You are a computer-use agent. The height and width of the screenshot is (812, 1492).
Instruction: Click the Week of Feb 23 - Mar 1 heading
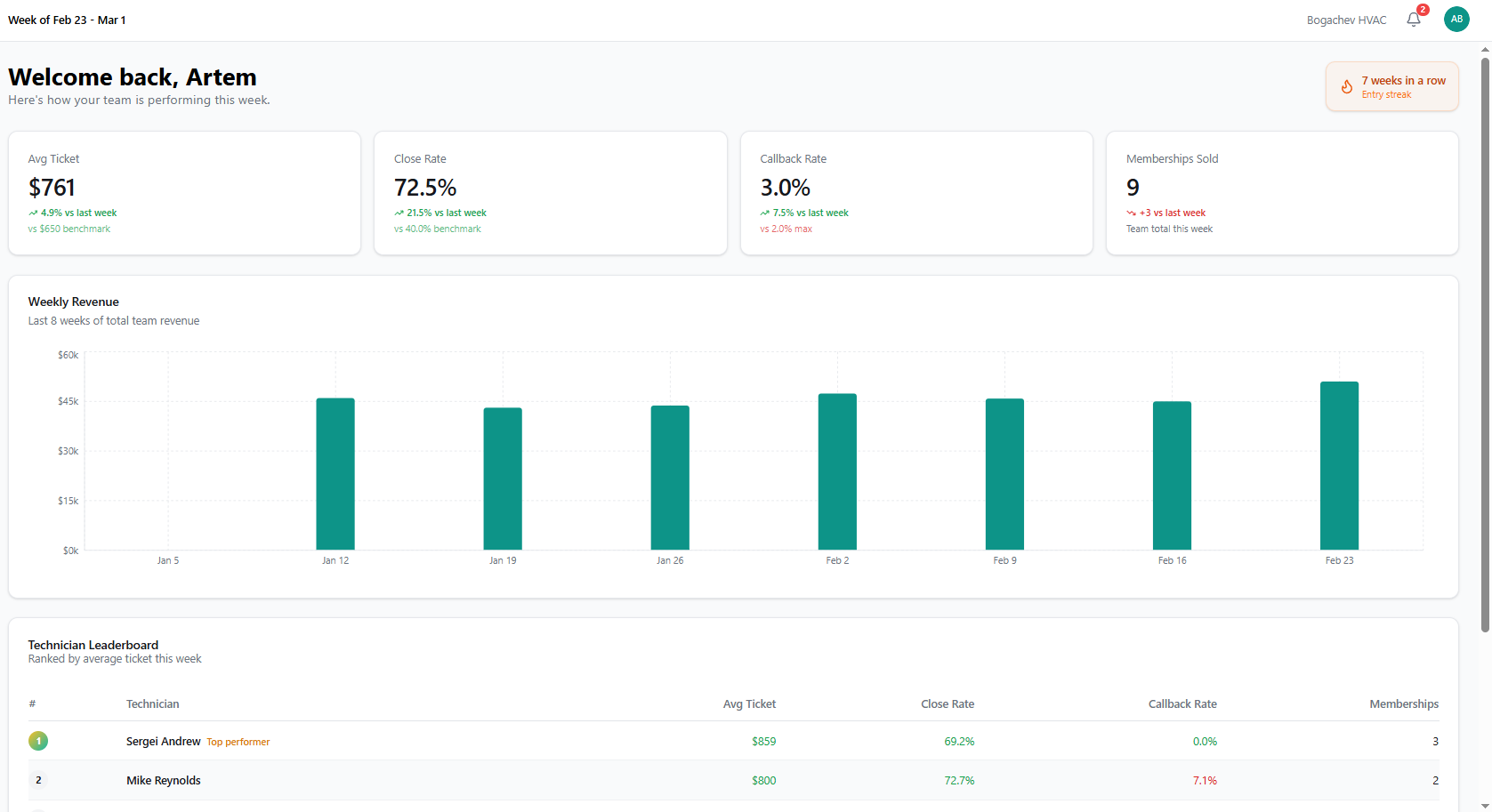pyautogui.click(x=67, y=20)
